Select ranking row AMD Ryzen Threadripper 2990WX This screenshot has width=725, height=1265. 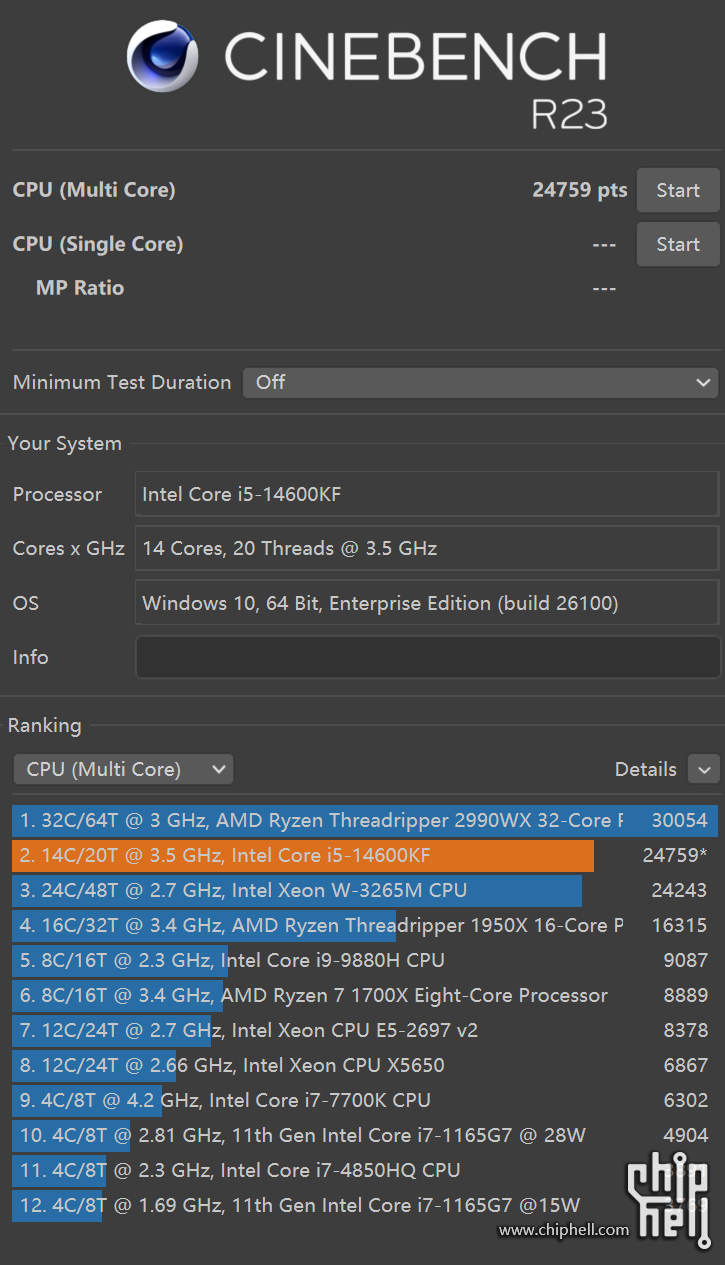[365, 821]
